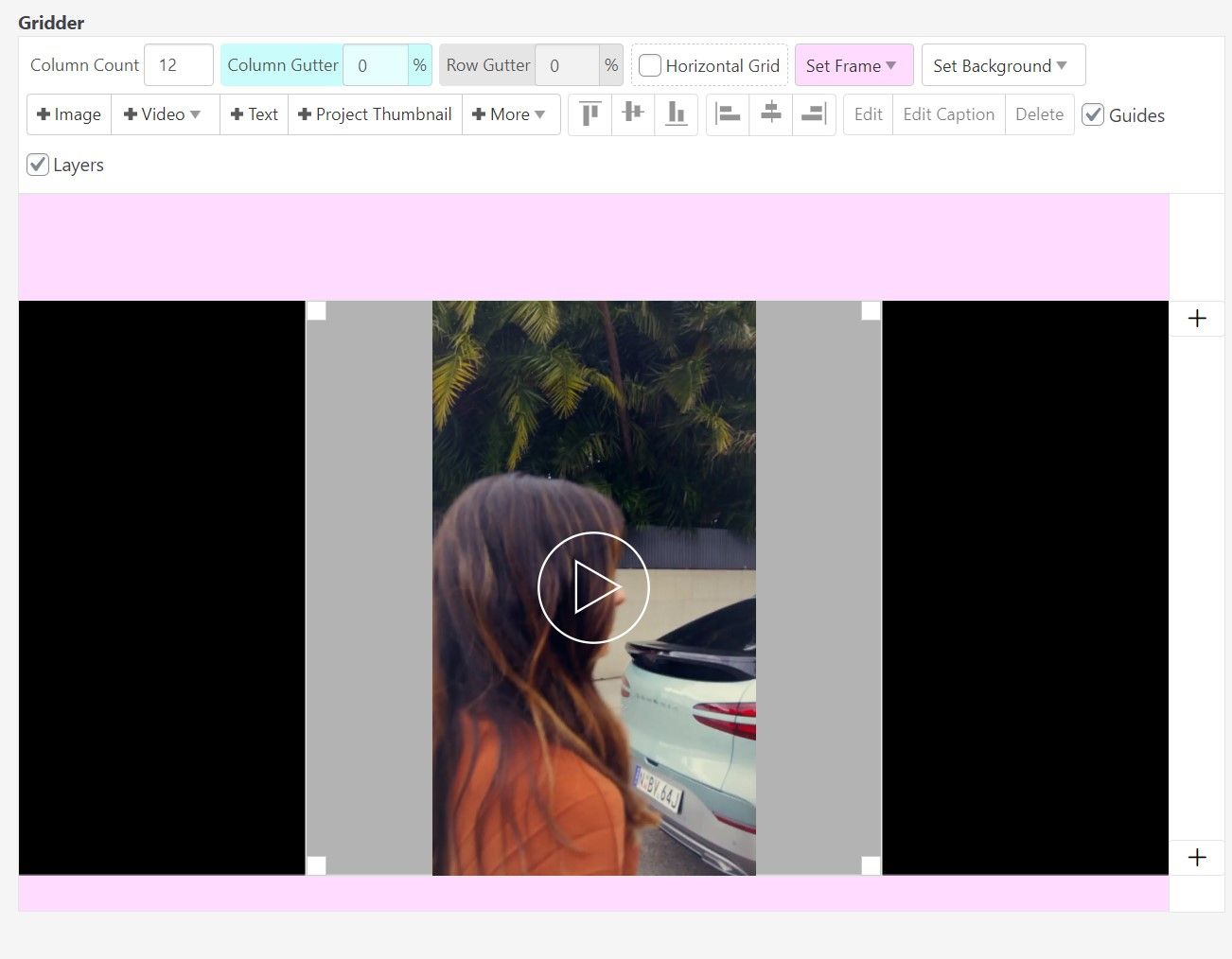
Task: Click the align right icon
Action: (814, 114)
